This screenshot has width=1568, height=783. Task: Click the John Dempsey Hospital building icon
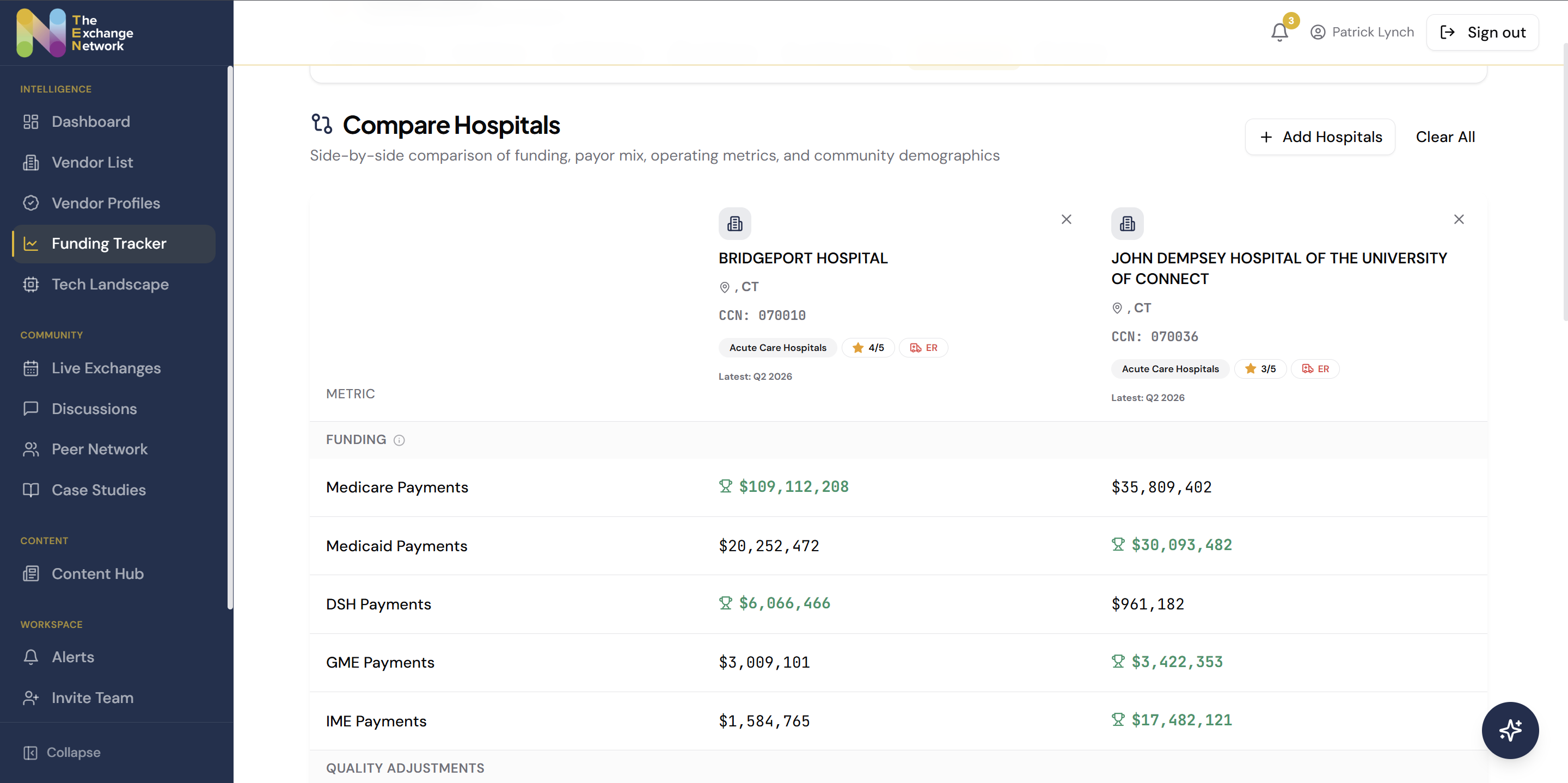click(x=1128, y=224)
